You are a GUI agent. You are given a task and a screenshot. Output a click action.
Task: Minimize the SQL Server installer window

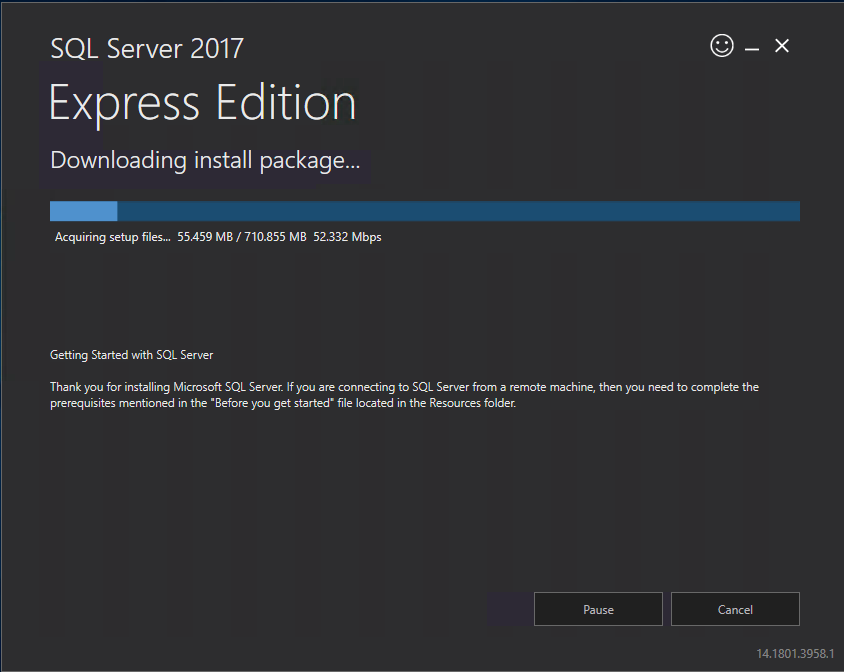coord(752,49)
